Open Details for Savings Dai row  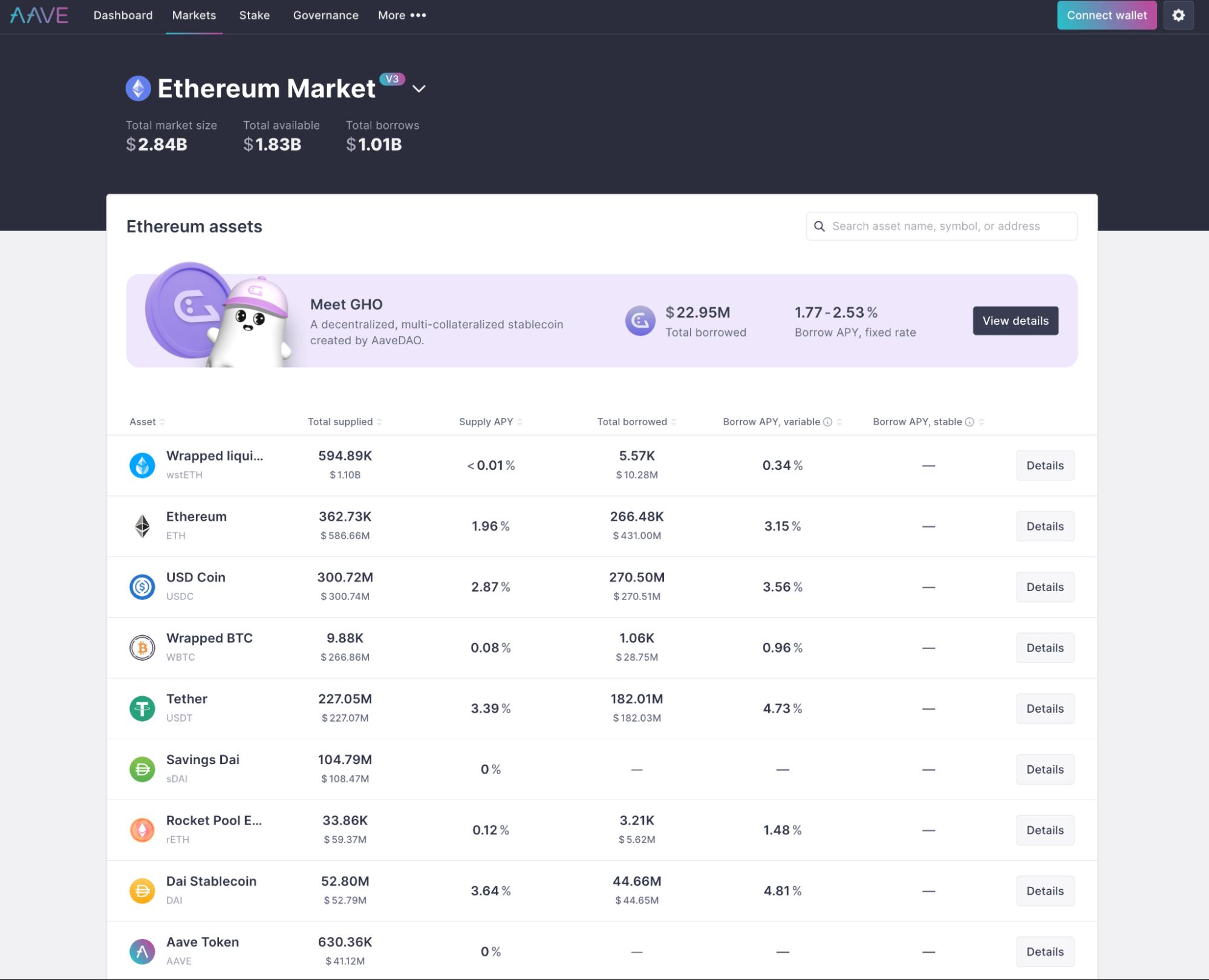coord(1045,769)
